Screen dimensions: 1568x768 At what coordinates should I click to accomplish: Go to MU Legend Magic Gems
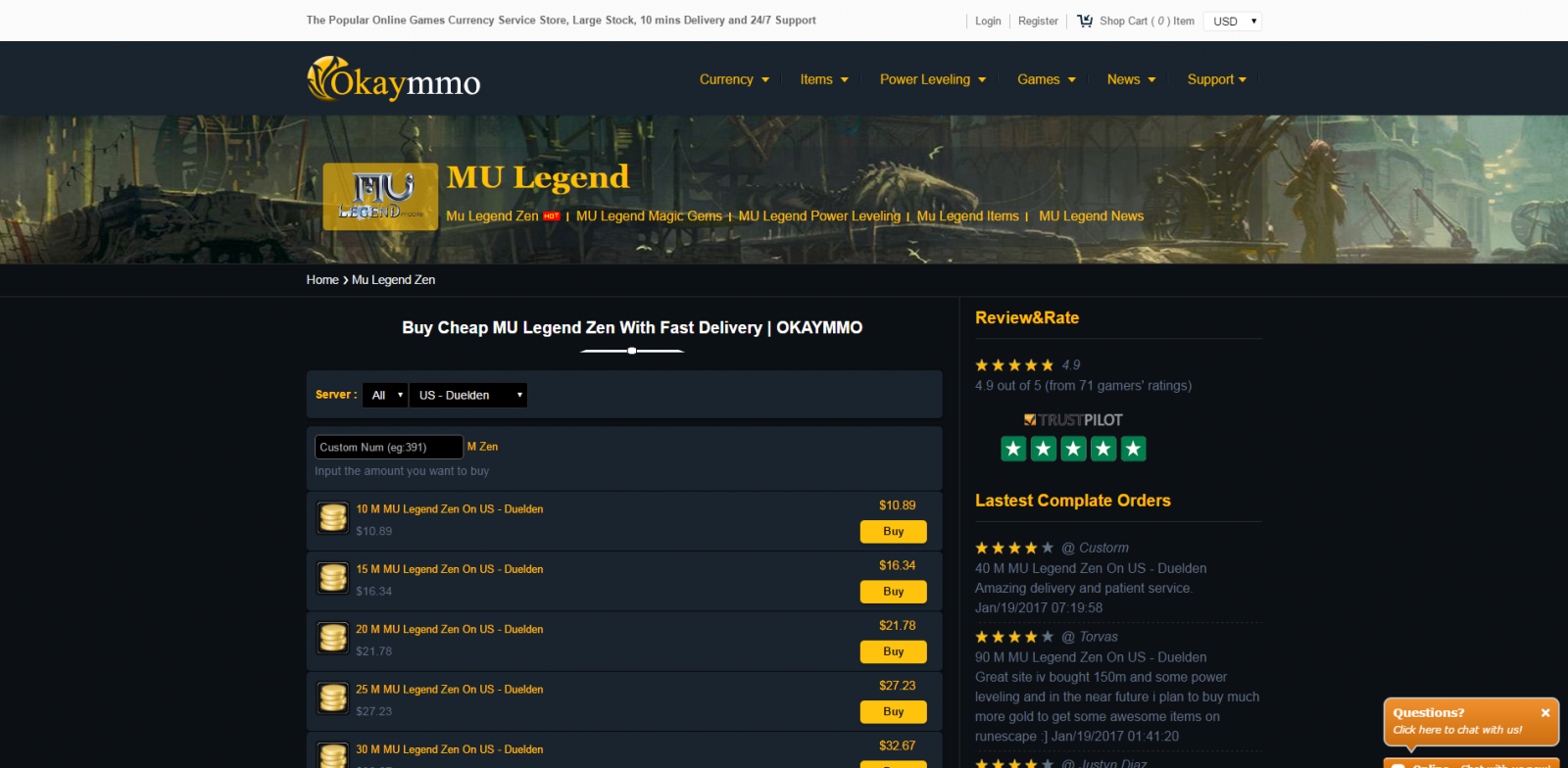[649, 216]
